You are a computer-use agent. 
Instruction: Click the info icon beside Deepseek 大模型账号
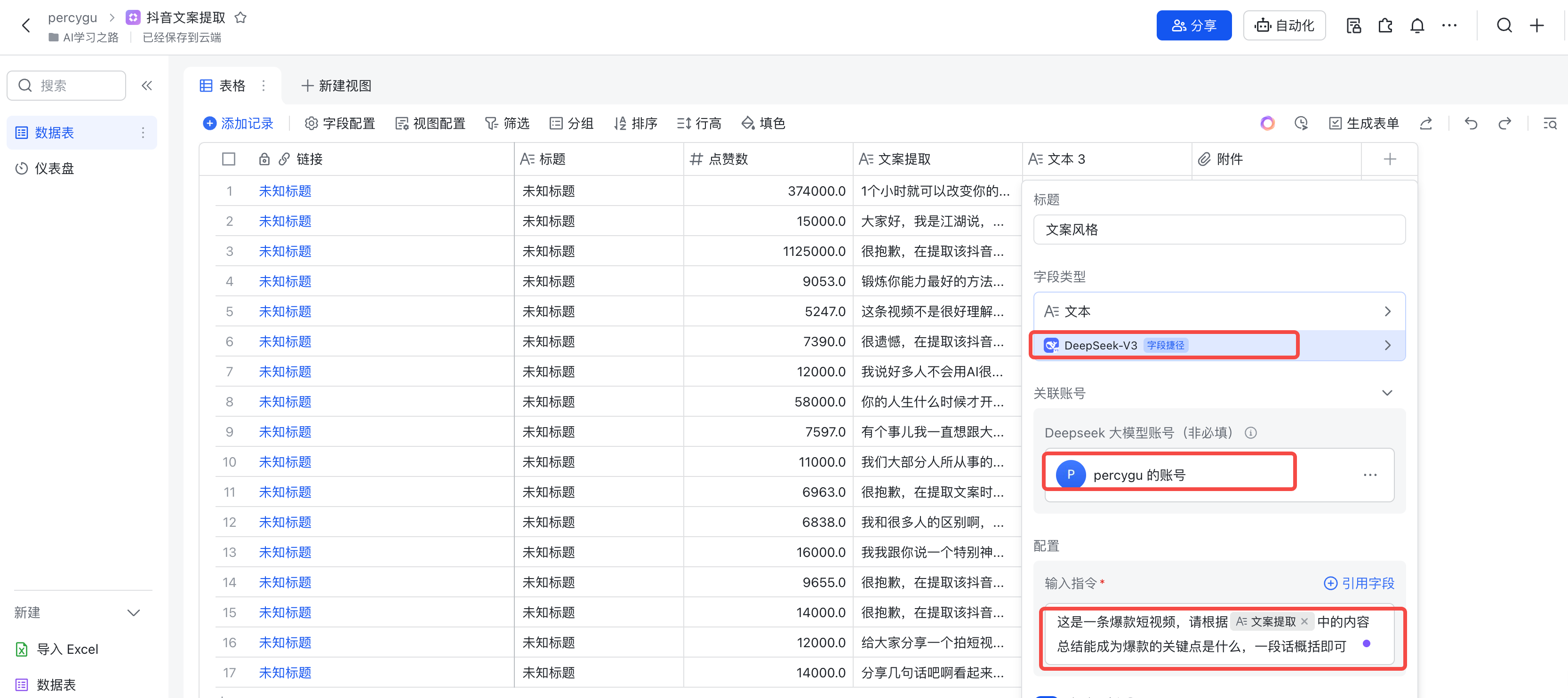coord(1251,433)
